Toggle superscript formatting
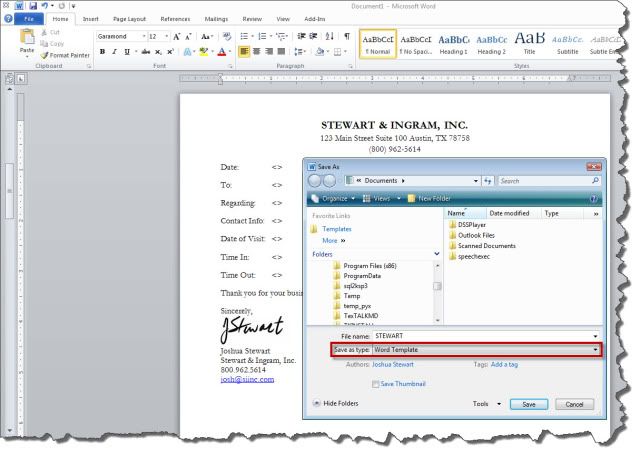 coord(171,52)
